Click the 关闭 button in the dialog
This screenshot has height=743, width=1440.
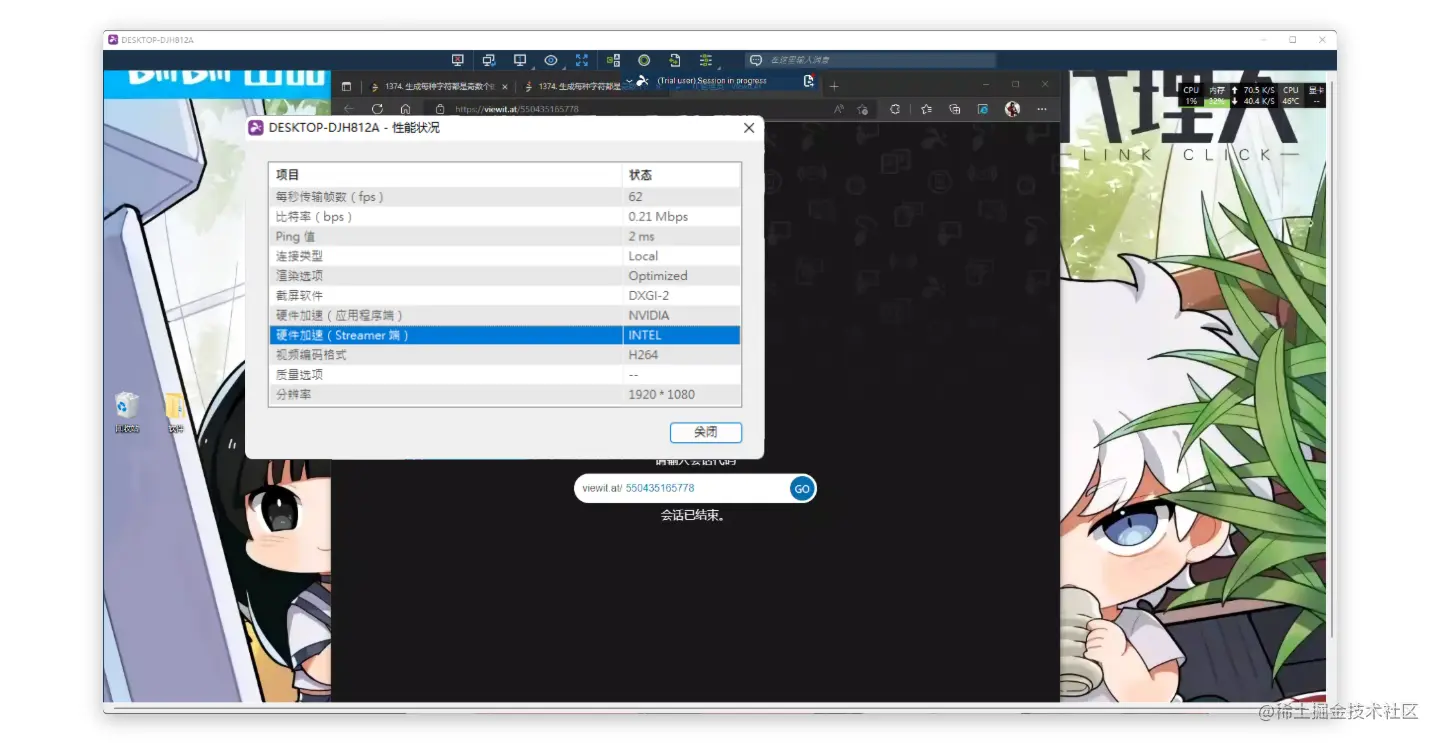(x=706, y=432)
